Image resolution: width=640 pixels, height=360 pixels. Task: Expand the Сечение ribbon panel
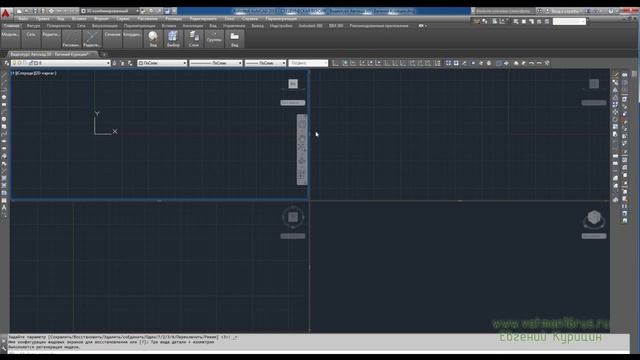point(112,39)
